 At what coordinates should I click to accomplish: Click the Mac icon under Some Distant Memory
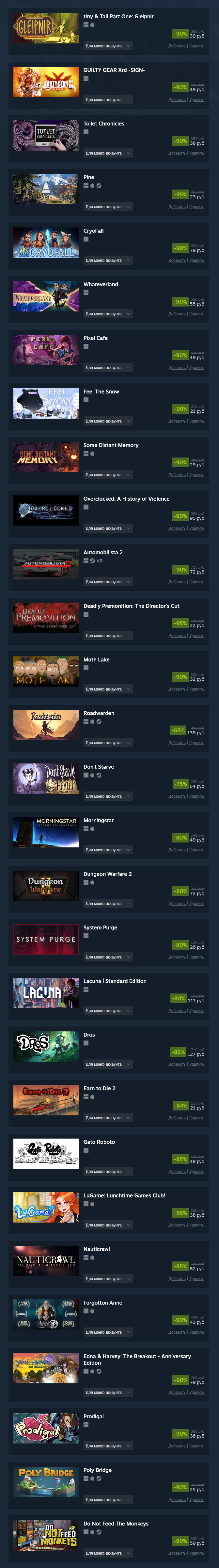[92, 454]
